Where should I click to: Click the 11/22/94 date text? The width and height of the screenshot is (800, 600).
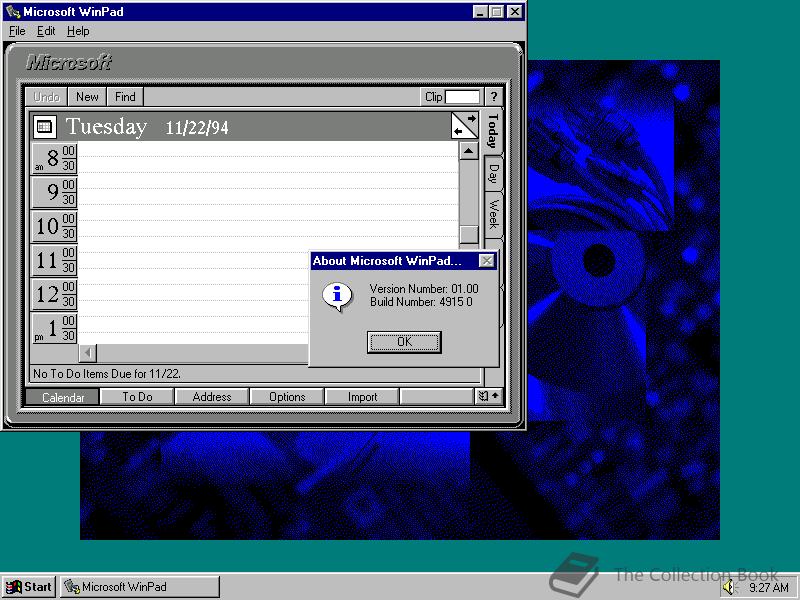[196, 128]
